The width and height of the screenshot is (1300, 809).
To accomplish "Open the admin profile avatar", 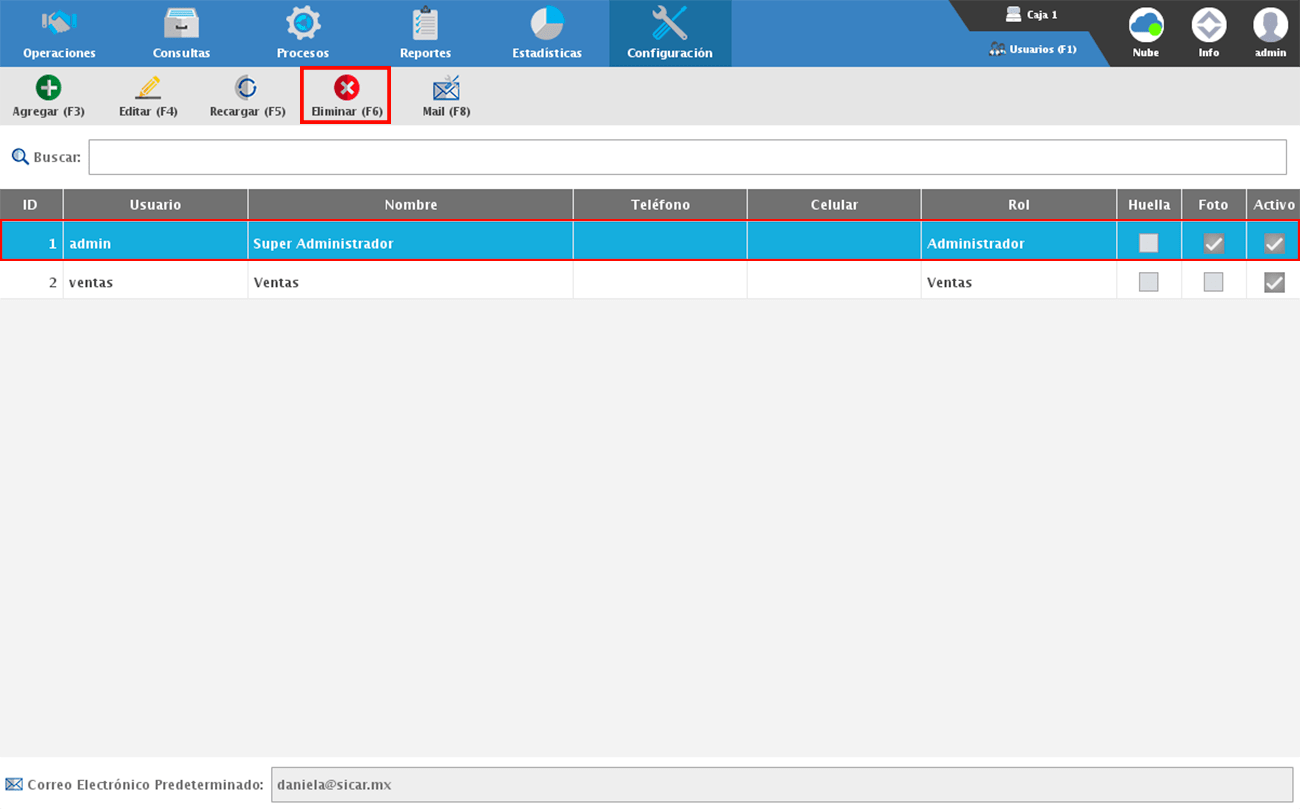I will [x=1270, y=26].
